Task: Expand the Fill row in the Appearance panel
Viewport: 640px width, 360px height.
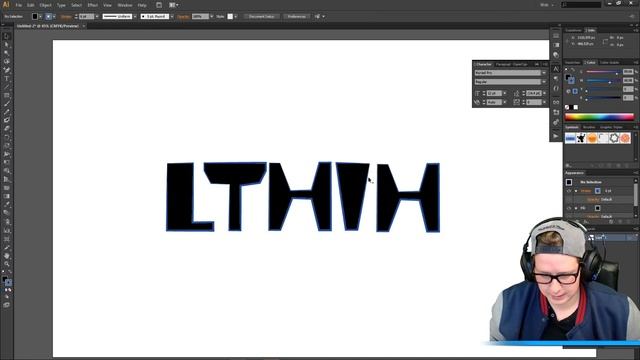Action: coord(576,208)
